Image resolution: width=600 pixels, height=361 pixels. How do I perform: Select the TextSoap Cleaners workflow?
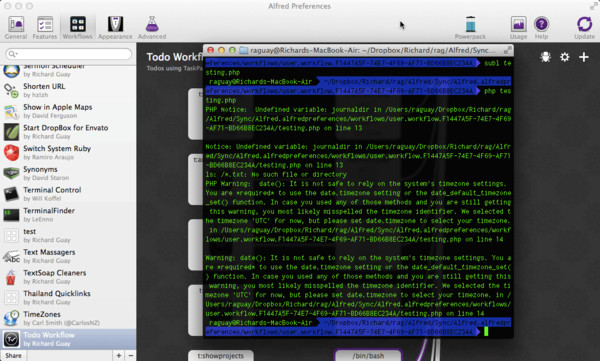click(x=68, y=276)
